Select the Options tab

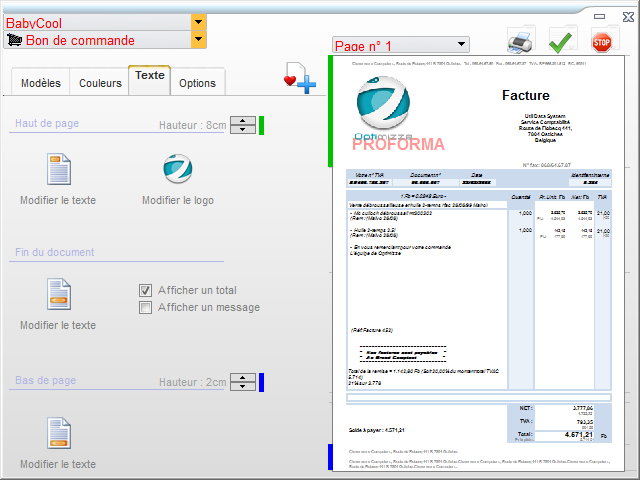coord(197,83)
